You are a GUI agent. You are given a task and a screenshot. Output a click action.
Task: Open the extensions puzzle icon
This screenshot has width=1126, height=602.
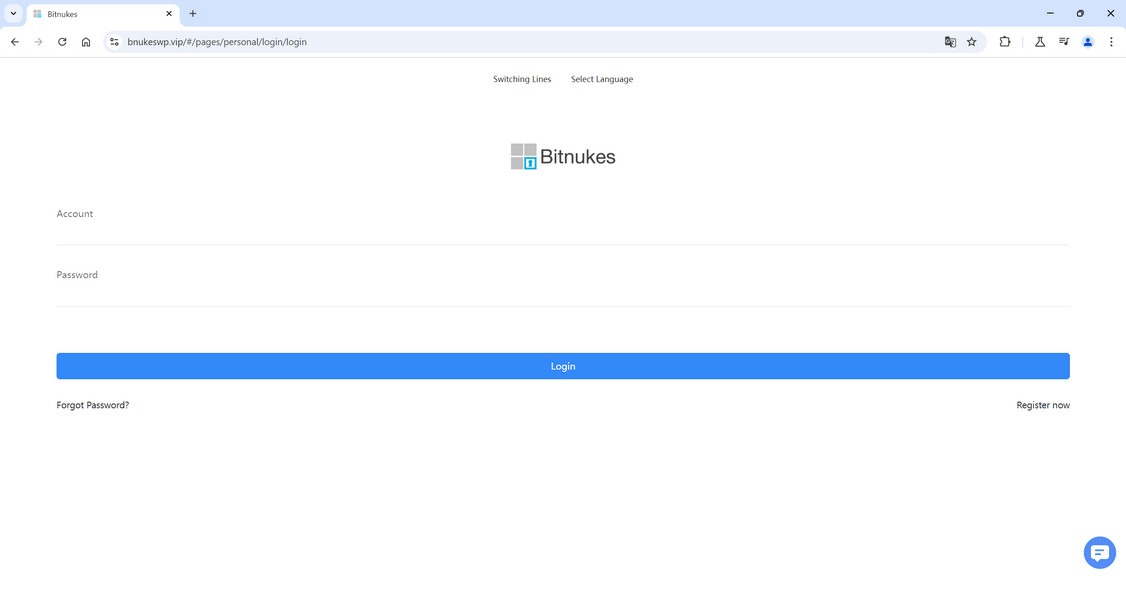point(1005,42)
